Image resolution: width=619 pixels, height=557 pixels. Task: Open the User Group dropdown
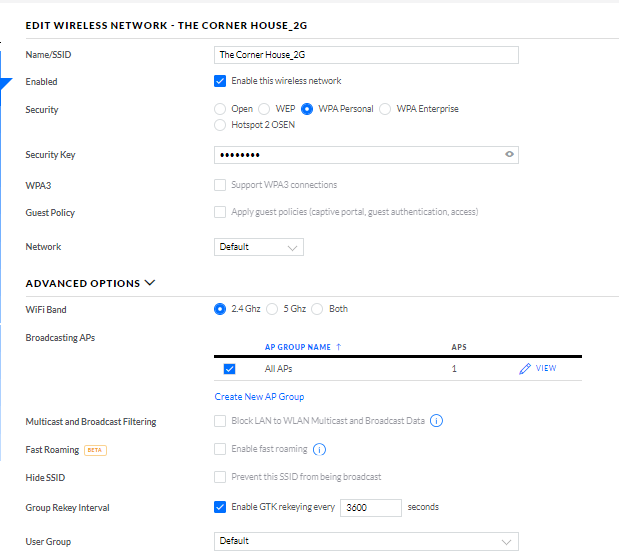tap(366, 541)
